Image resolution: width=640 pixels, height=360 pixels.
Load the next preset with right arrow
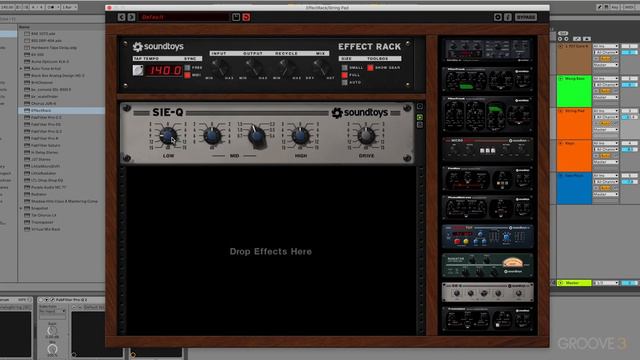(131, 17)
